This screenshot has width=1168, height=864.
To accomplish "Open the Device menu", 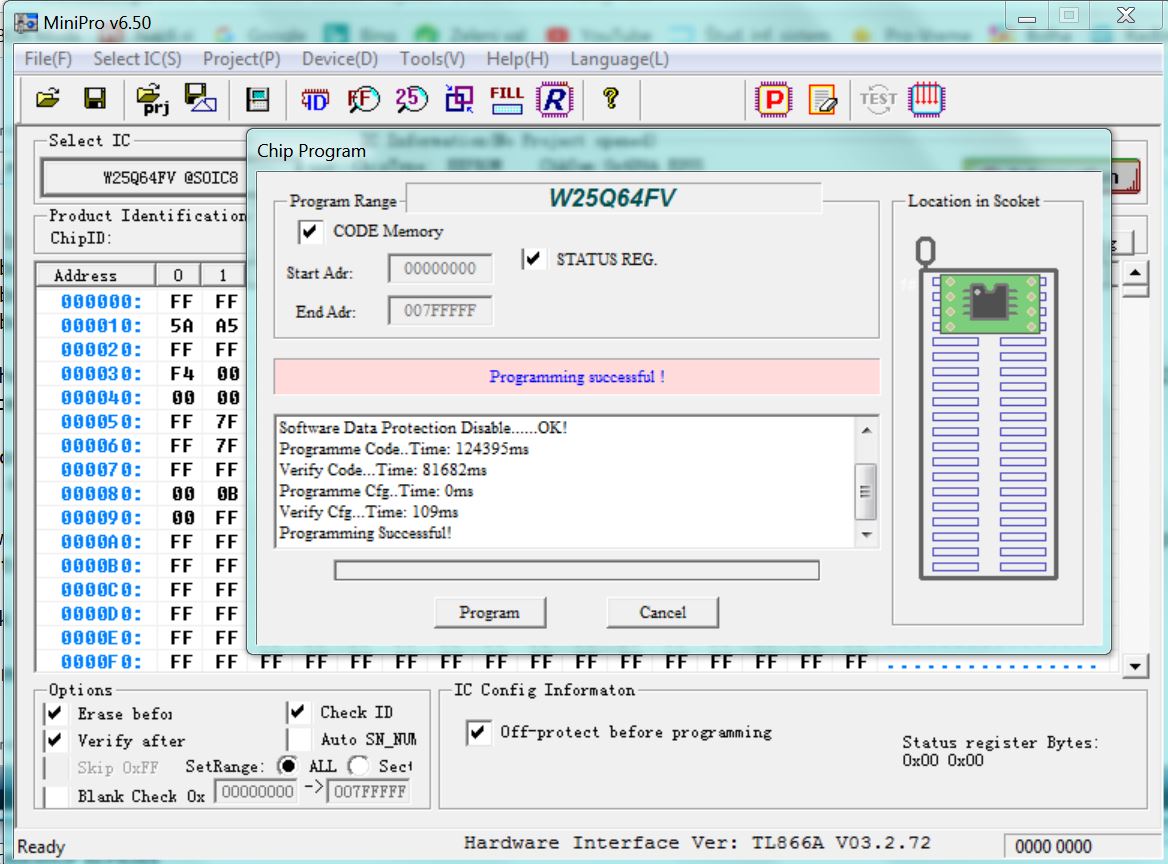I will coord(340,59).
